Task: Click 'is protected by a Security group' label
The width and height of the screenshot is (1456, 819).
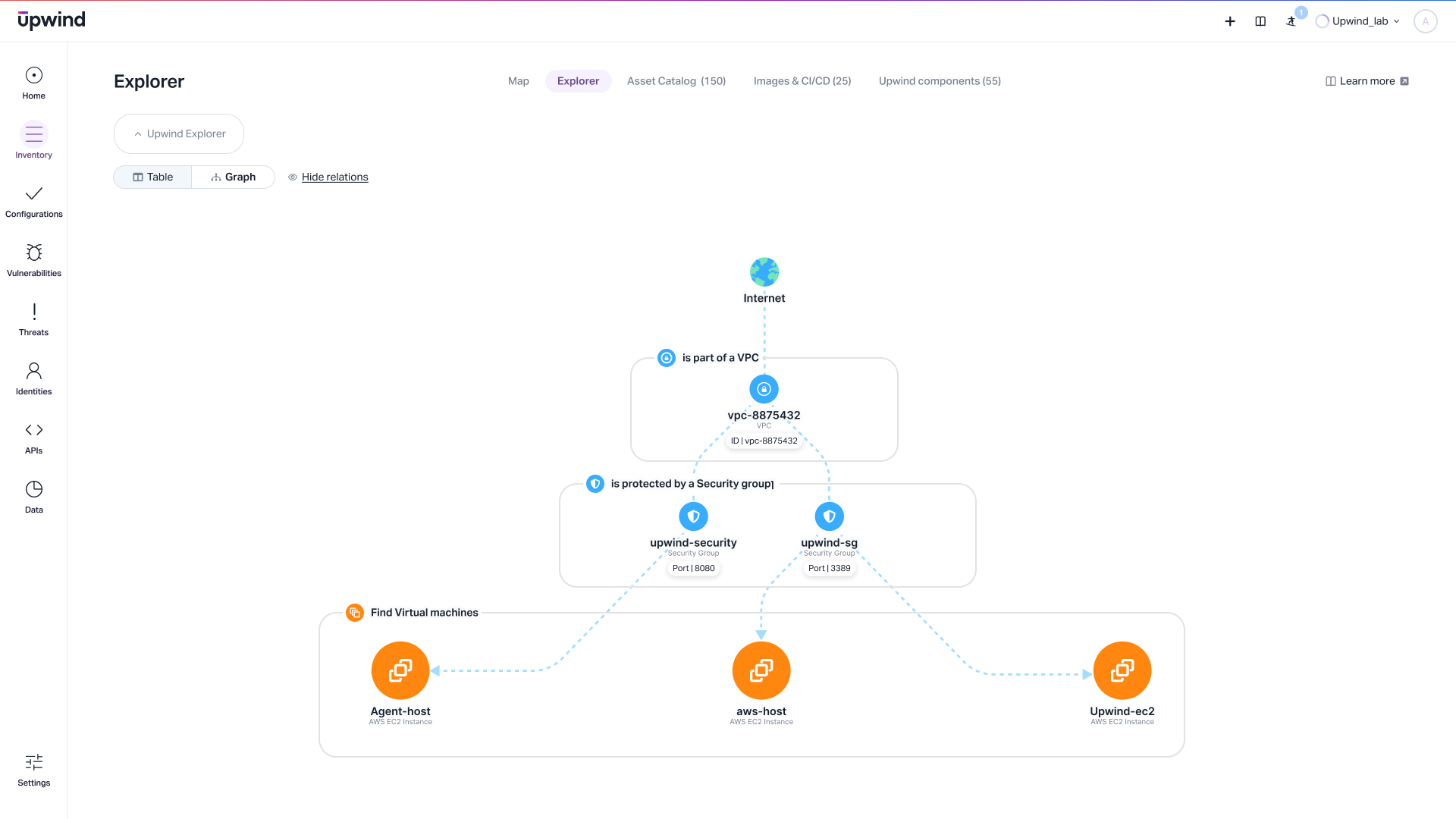Action: (692, 484)
